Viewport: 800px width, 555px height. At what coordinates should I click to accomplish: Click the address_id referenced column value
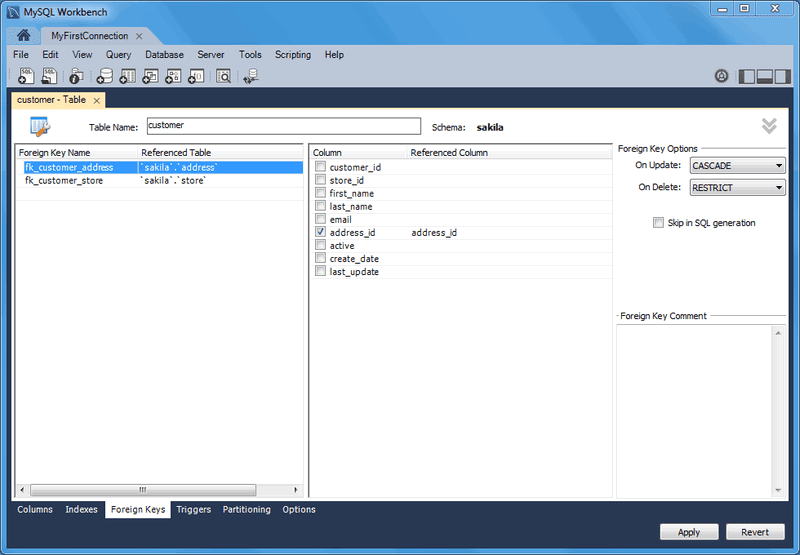(434, 233)
